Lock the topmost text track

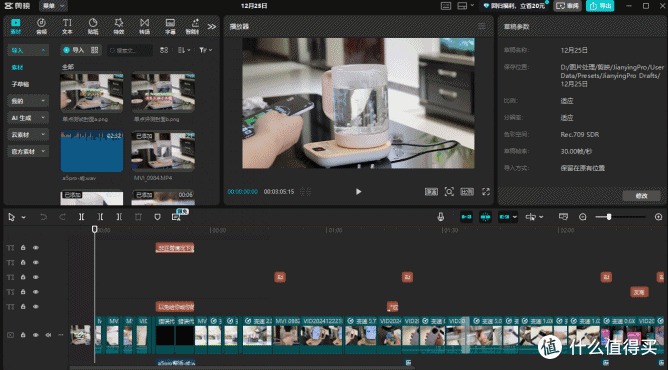click(23, 247)
